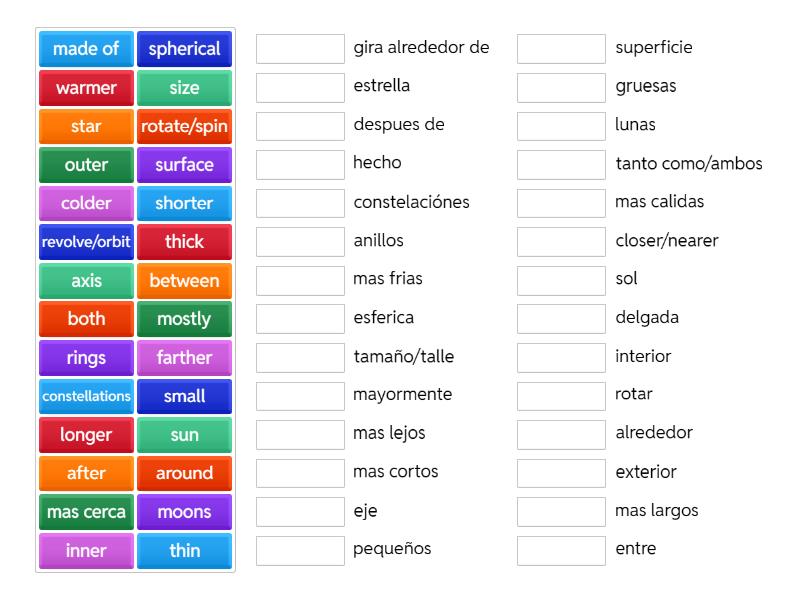This screenshot has width=800, height=600.
Task: Select the 'spherical' tile
Action: tap(184, 49)
